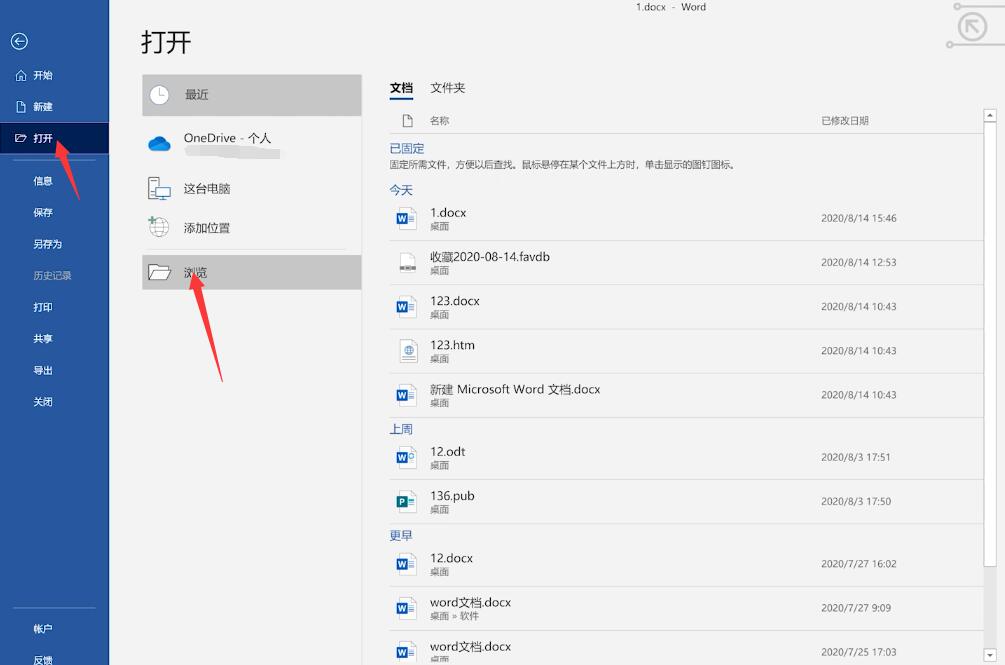Choose 这台电脑 location
1005x665 pixels.
(252, 188)
